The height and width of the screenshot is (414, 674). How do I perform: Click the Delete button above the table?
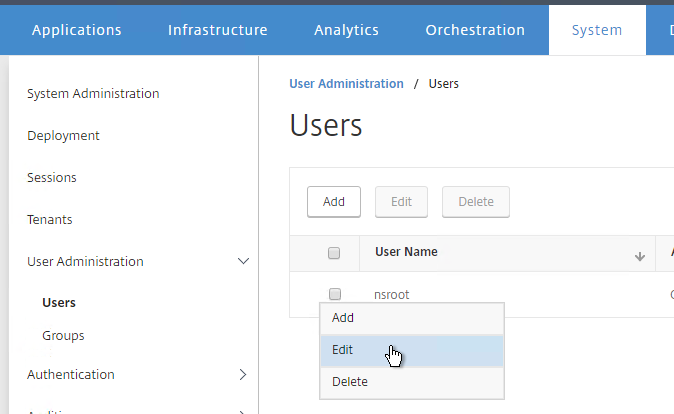coord(476,202)
